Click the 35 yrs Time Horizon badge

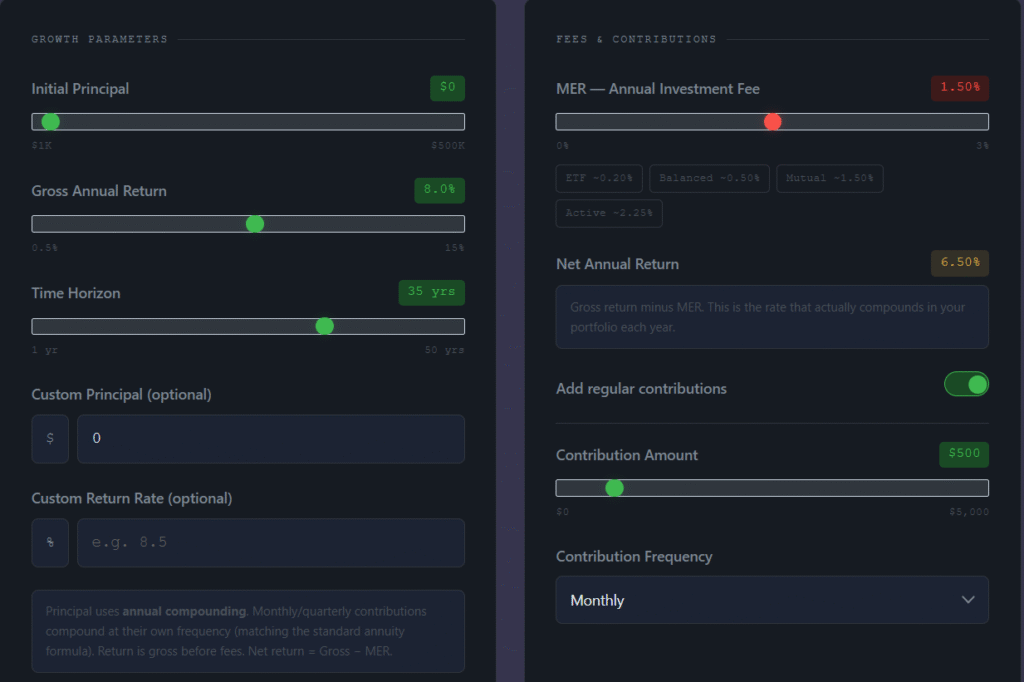[x=431, y=292]
